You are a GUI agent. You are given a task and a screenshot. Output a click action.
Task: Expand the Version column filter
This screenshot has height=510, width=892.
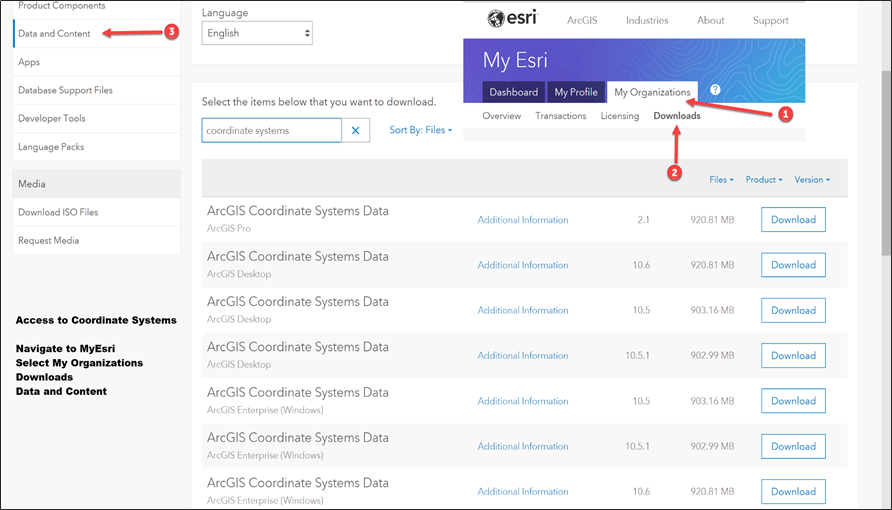pyautogui.click(x=812, y=180)
